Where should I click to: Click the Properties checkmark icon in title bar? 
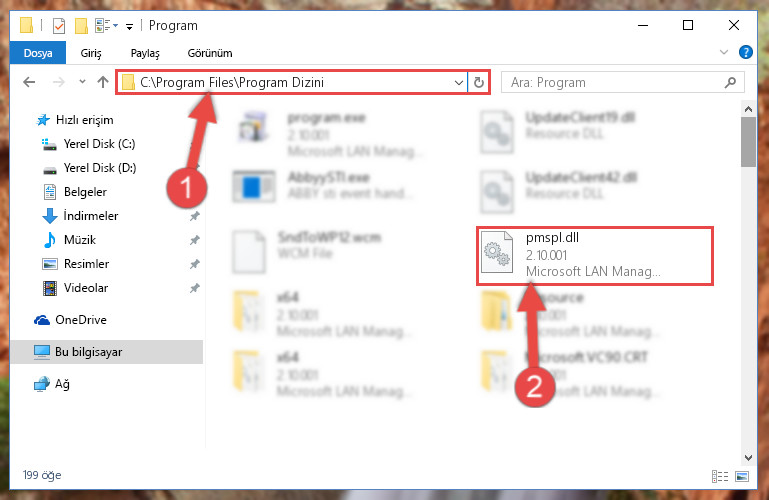[x=58, y=25]
